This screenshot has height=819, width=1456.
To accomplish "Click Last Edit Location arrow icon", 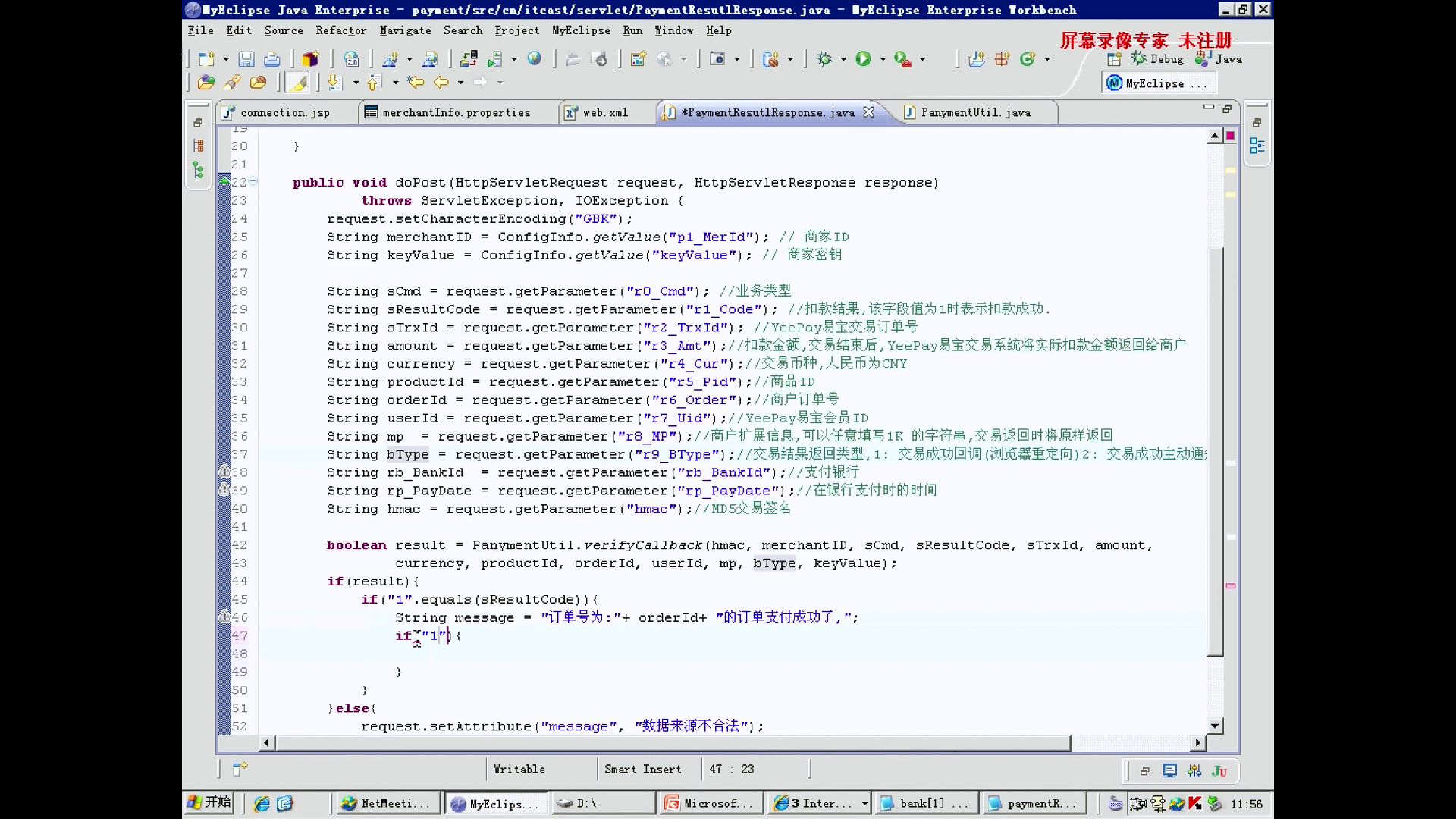I will 415,82.
